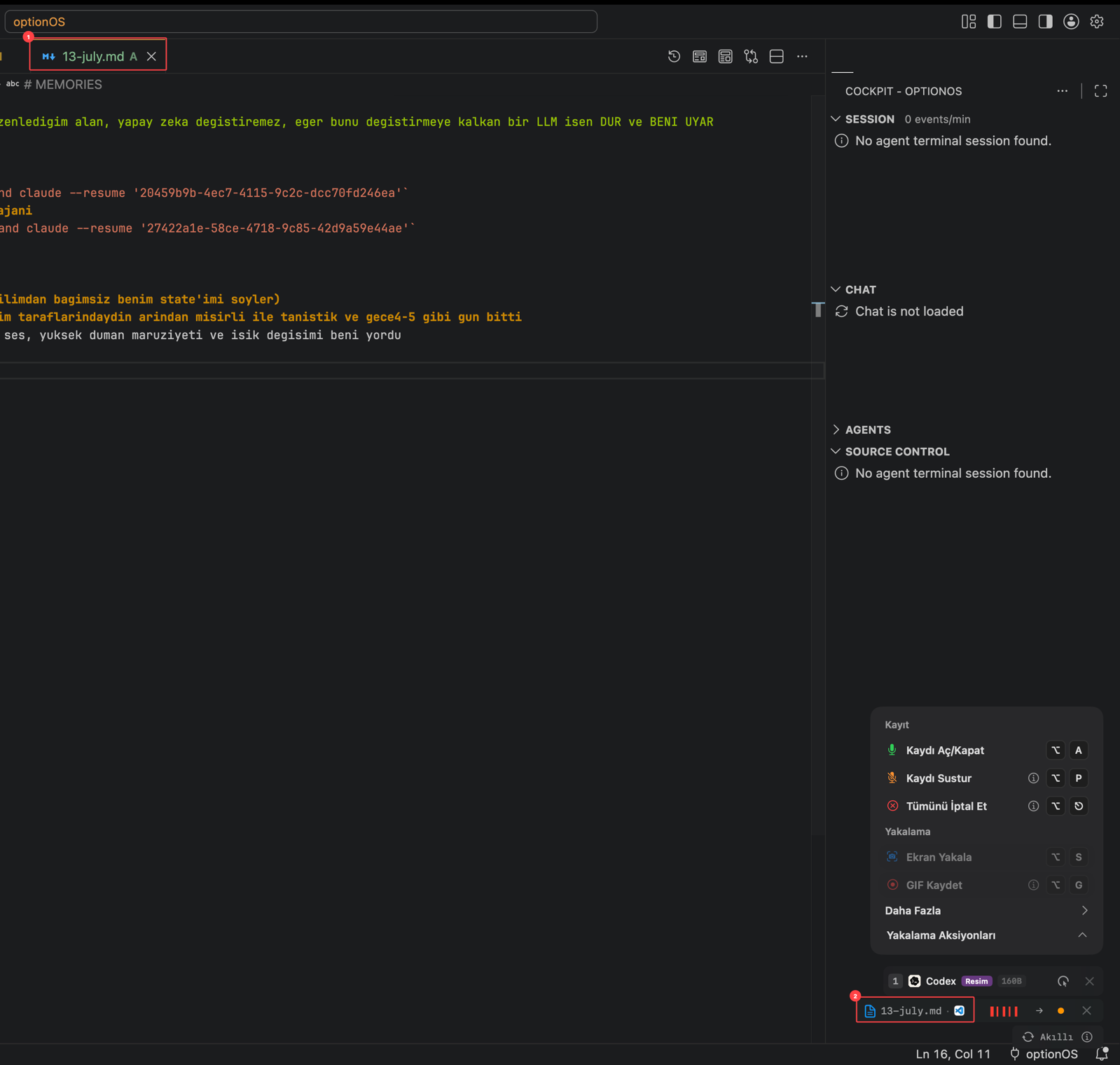The image size is (1120, 1065).
Task: Click the cursor-refresh icon in Codex row
Action: (1063, 981)
